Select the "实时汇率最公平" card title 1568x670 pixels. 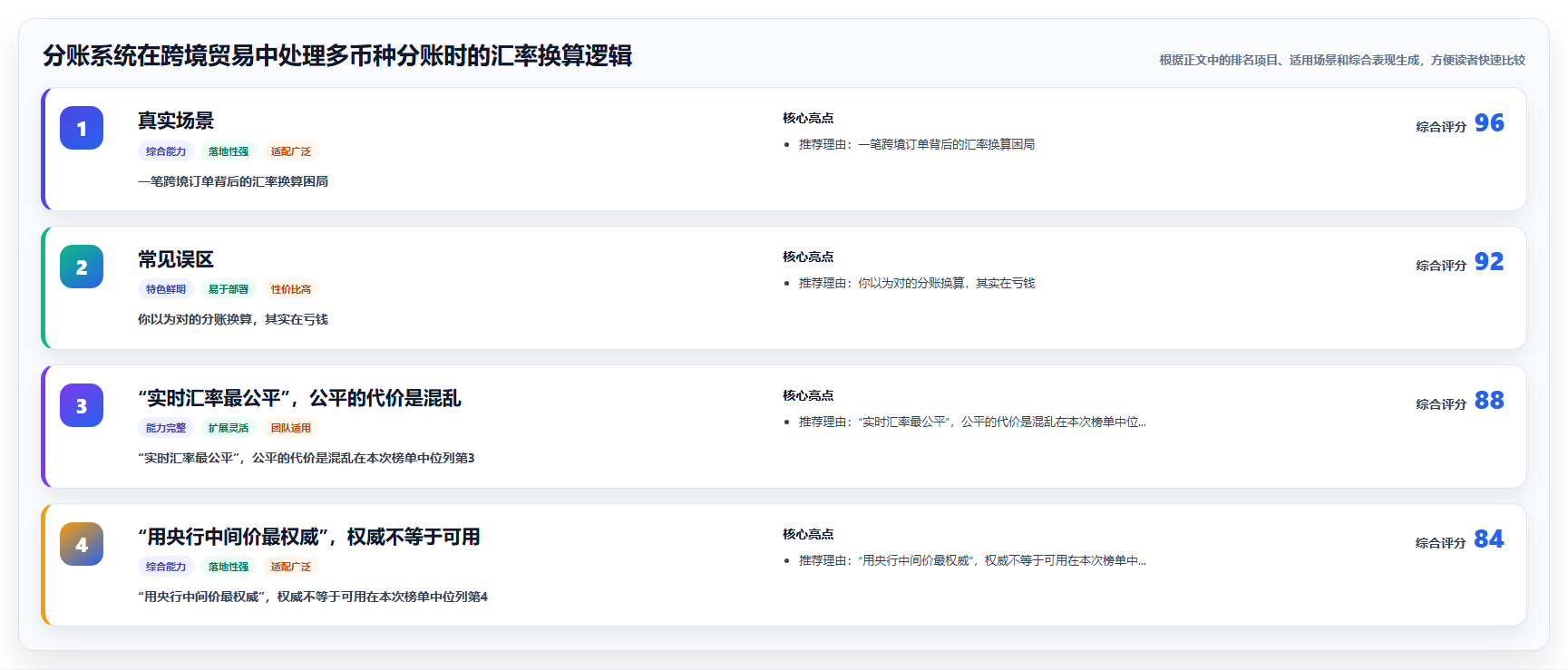(299, 398)
